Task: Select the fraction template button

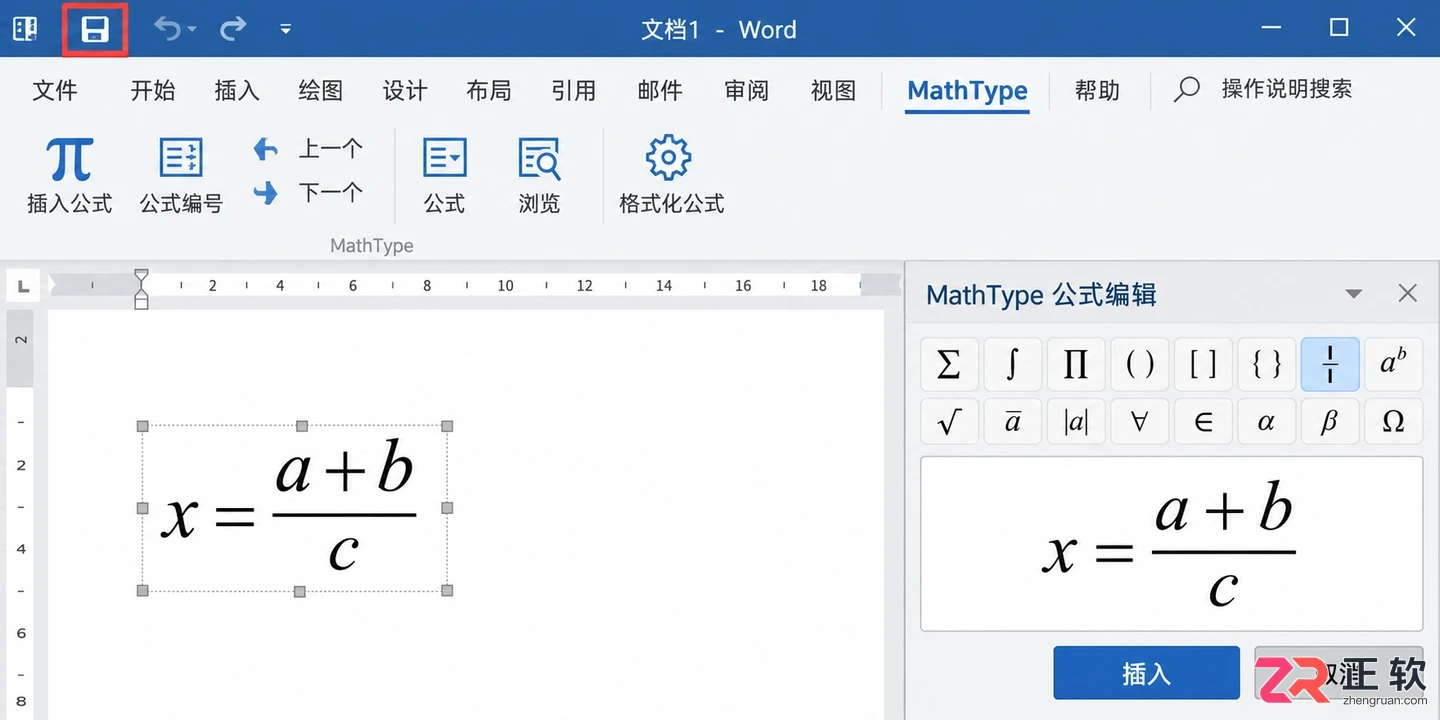Action: (x=1330, y=364)
